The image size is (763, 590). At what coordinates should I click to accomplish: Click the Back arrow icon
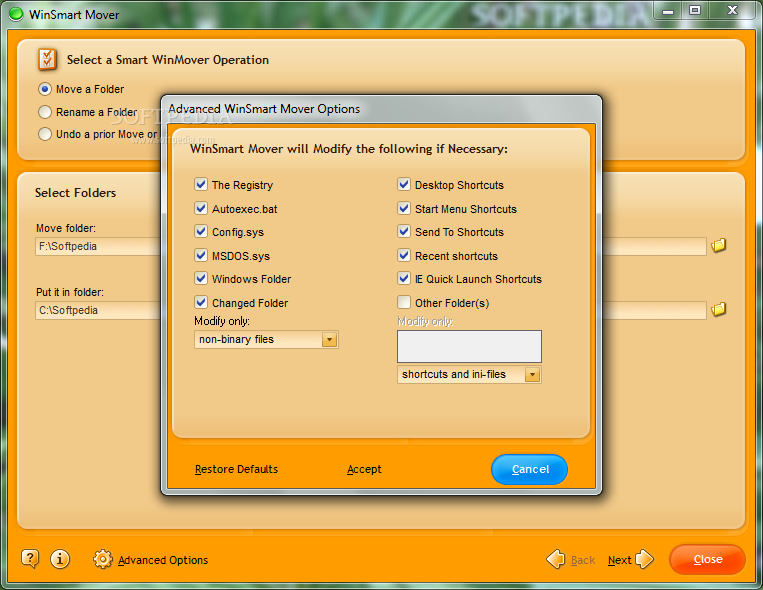point(556,559)
